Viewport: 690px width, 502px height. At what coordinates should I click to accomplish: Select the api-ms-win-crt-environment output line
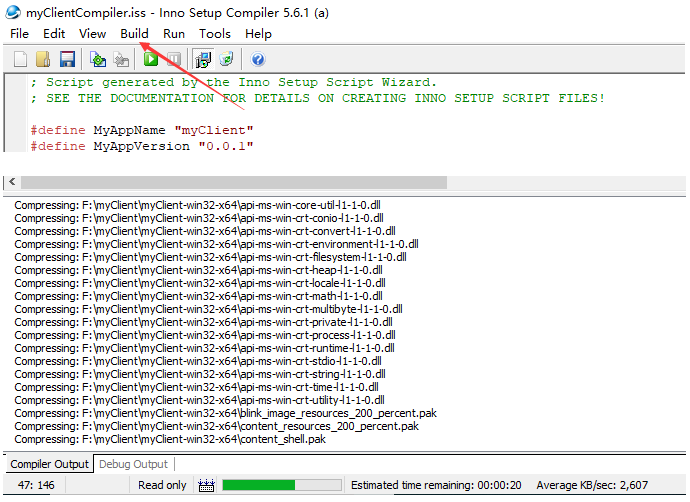tap(217, 244)
